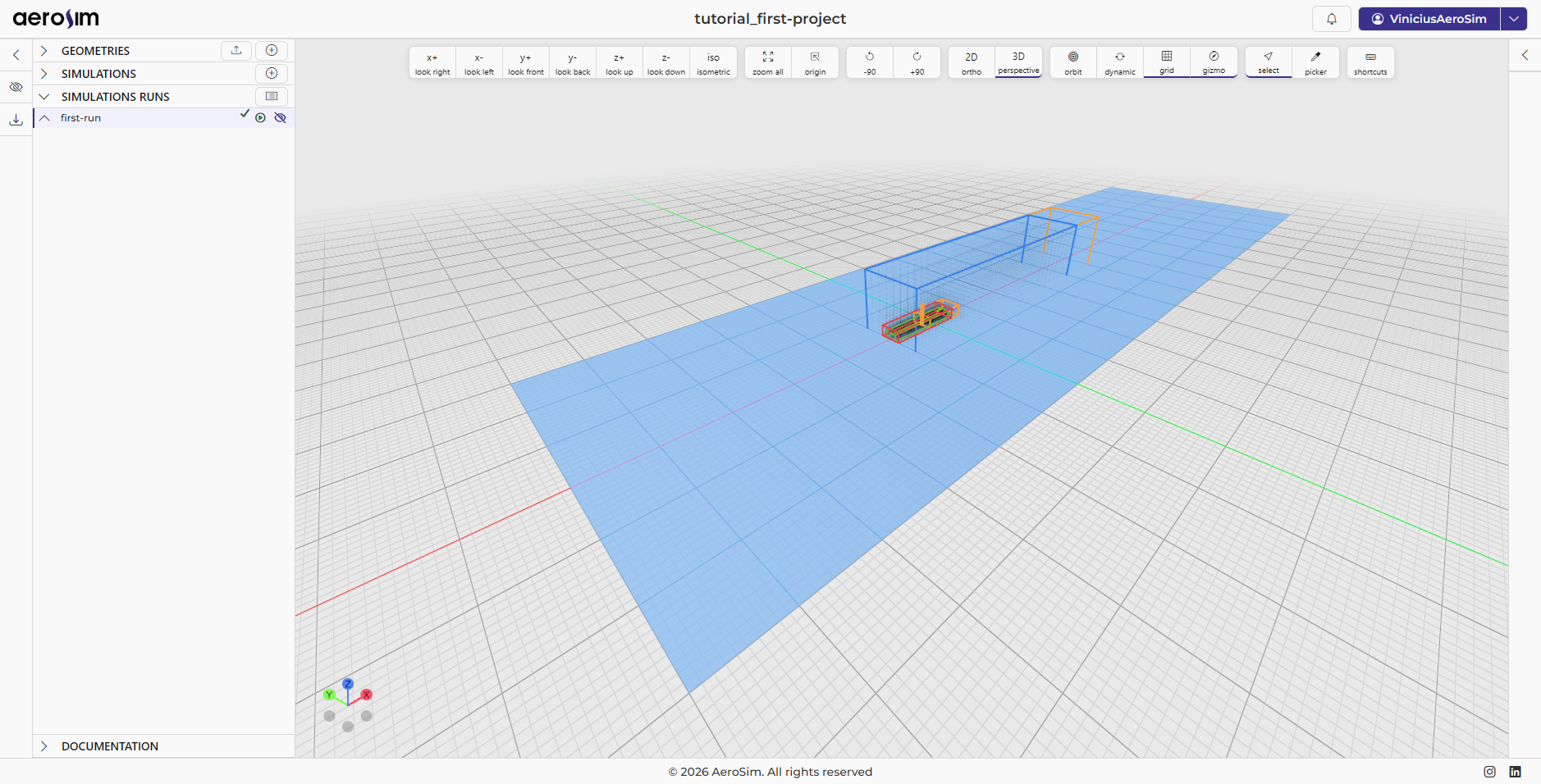The height and width of the screenshot is (784, 1541).
Task: Expand the DOCUMENTATION section
Action: coord(44,746)
